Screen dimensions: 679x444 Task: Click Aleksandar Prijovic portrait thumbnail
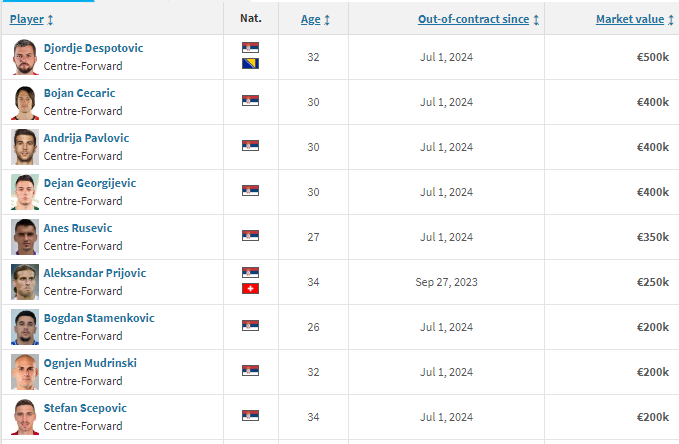tap(25, 282)
